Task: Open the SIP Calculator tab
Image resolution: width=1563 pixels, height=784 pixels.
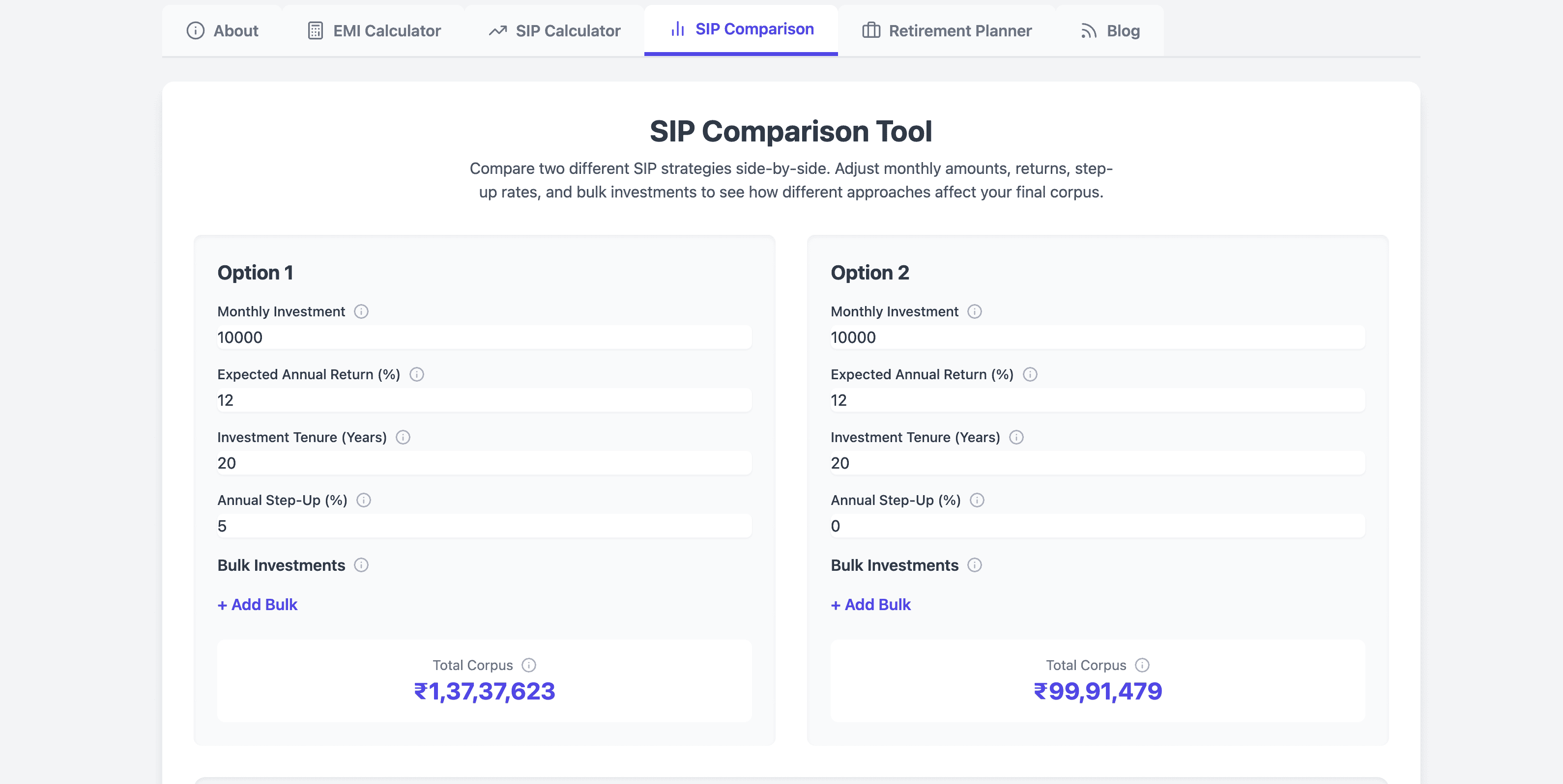Action: [x=554, y=30]
